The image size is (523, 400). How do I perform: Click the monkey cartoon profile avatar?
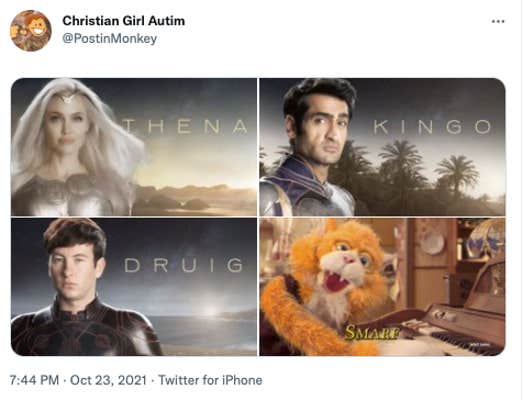pos(31,31)
